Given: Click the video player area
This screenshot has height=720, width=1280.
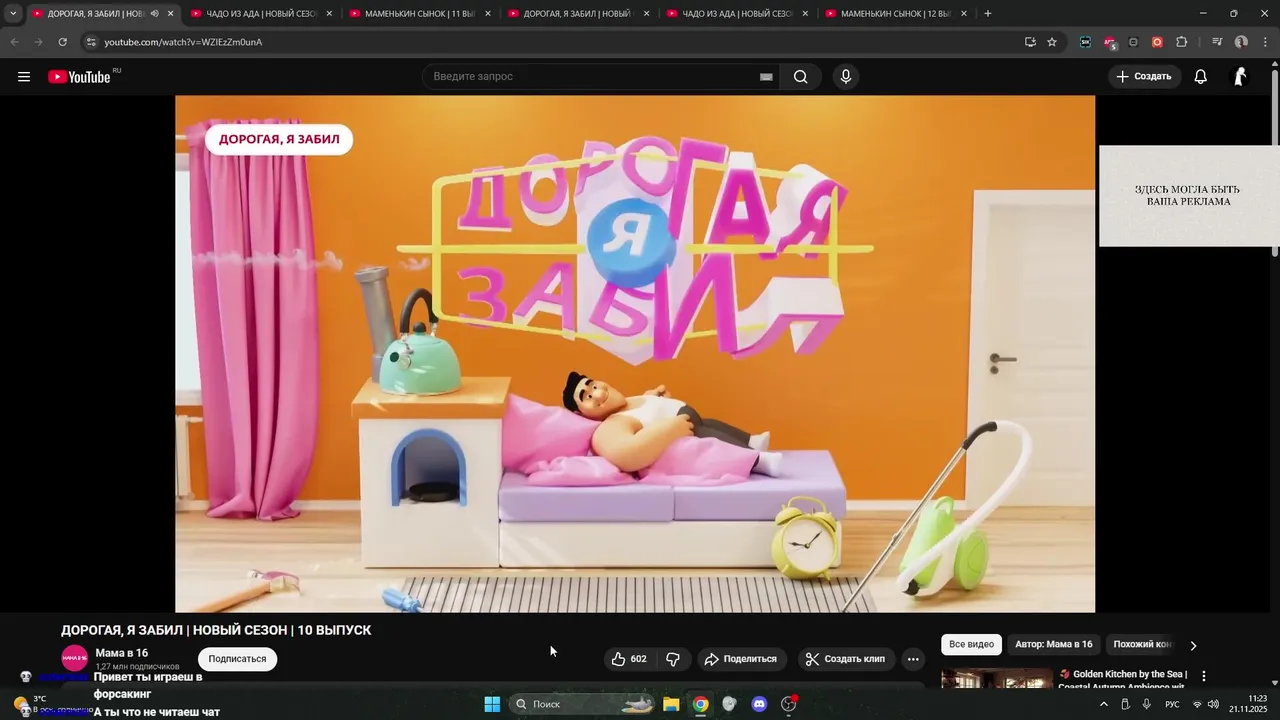Looking at the screenshot, I should coord(635,354).
